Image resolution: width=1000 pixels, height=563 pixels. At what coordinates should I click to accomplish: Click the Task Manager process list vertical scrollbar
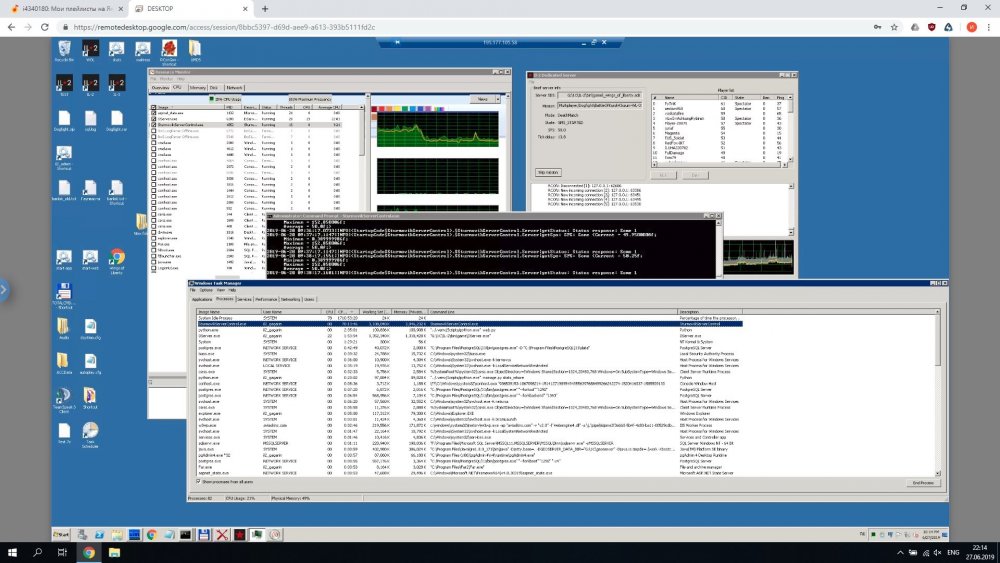click(938, 392)
